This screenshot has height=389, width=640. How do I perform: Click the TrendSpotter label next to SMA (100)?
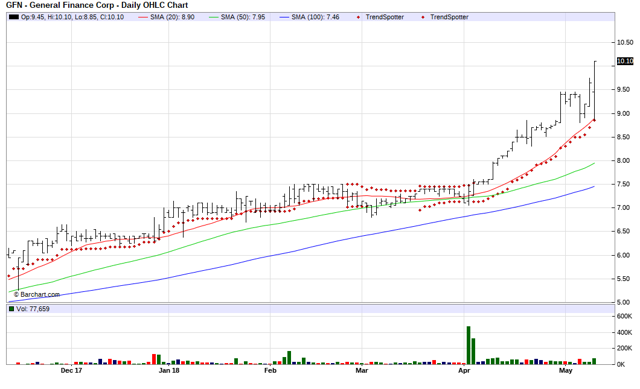pyautogui.click(x=384, y=17)
